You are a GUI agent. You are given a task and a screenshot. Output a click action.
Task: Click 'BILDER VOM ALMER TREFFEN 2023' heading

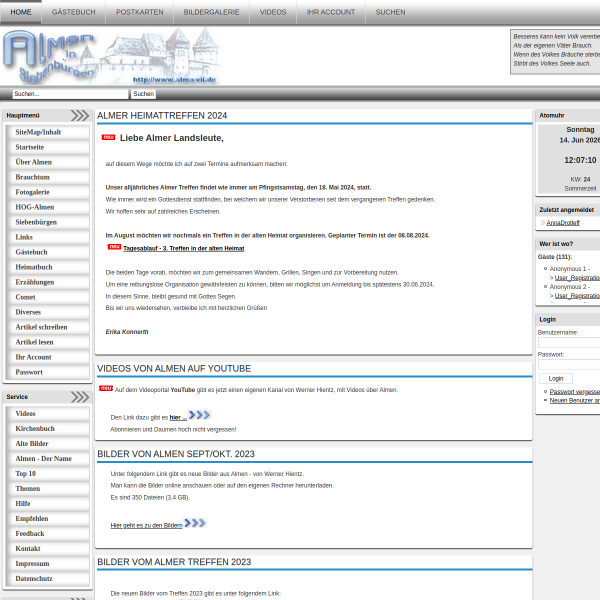[174, 562]
